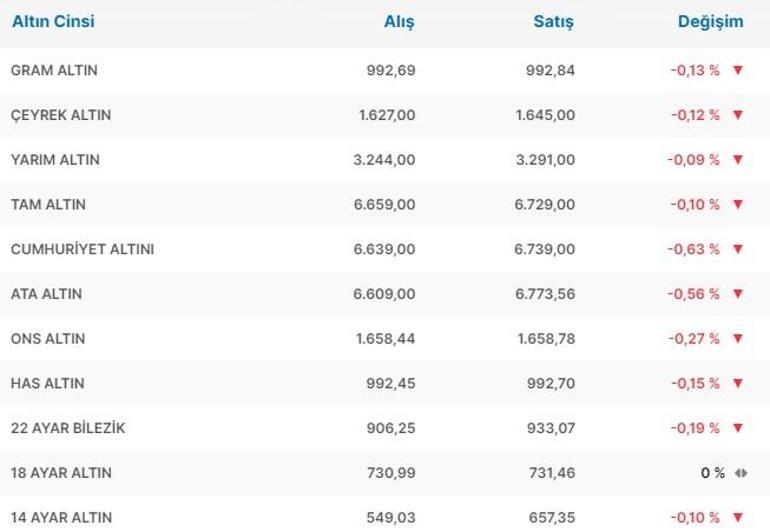The image size is (770, 532).
Task: Click the Satış column header
Action: (x=553, y=22)
